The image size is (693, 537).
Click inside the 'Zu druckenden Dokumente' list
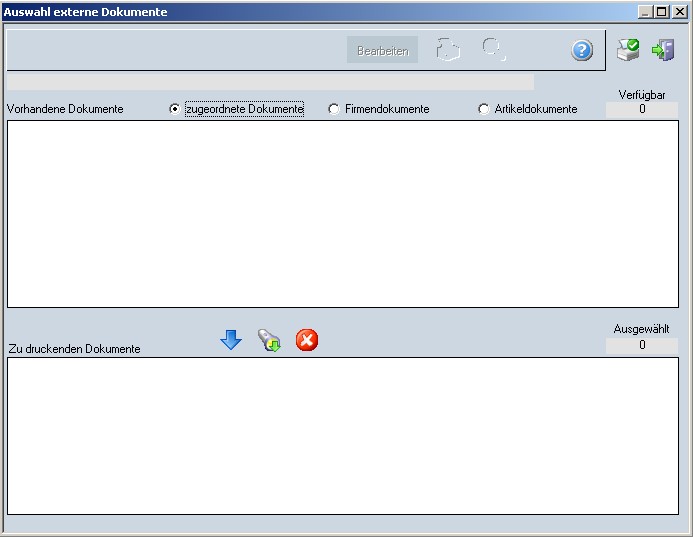(x=342, y=435)
